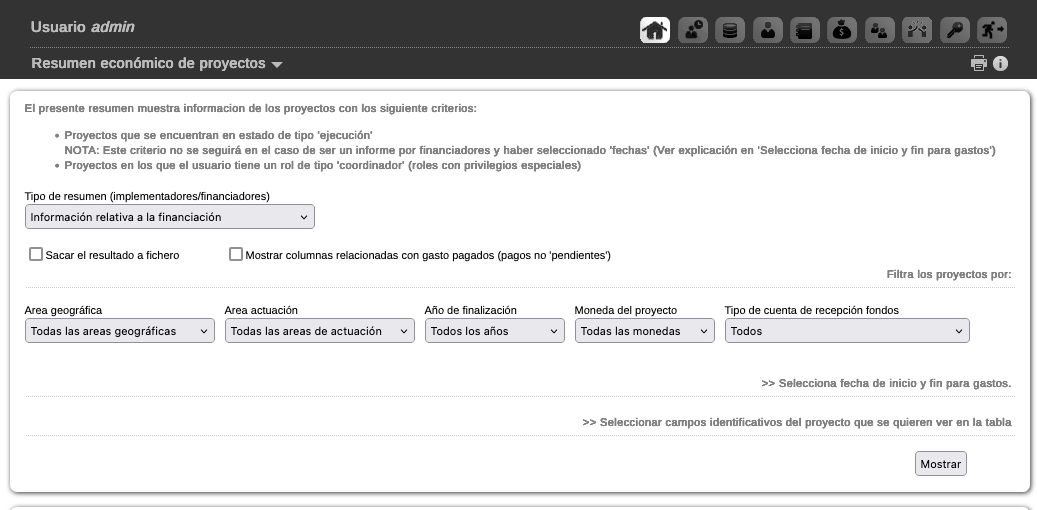Open the database stack icon
Viewport: 1037px width, 510px height.
pyautogui.click(x=730, y=30)
